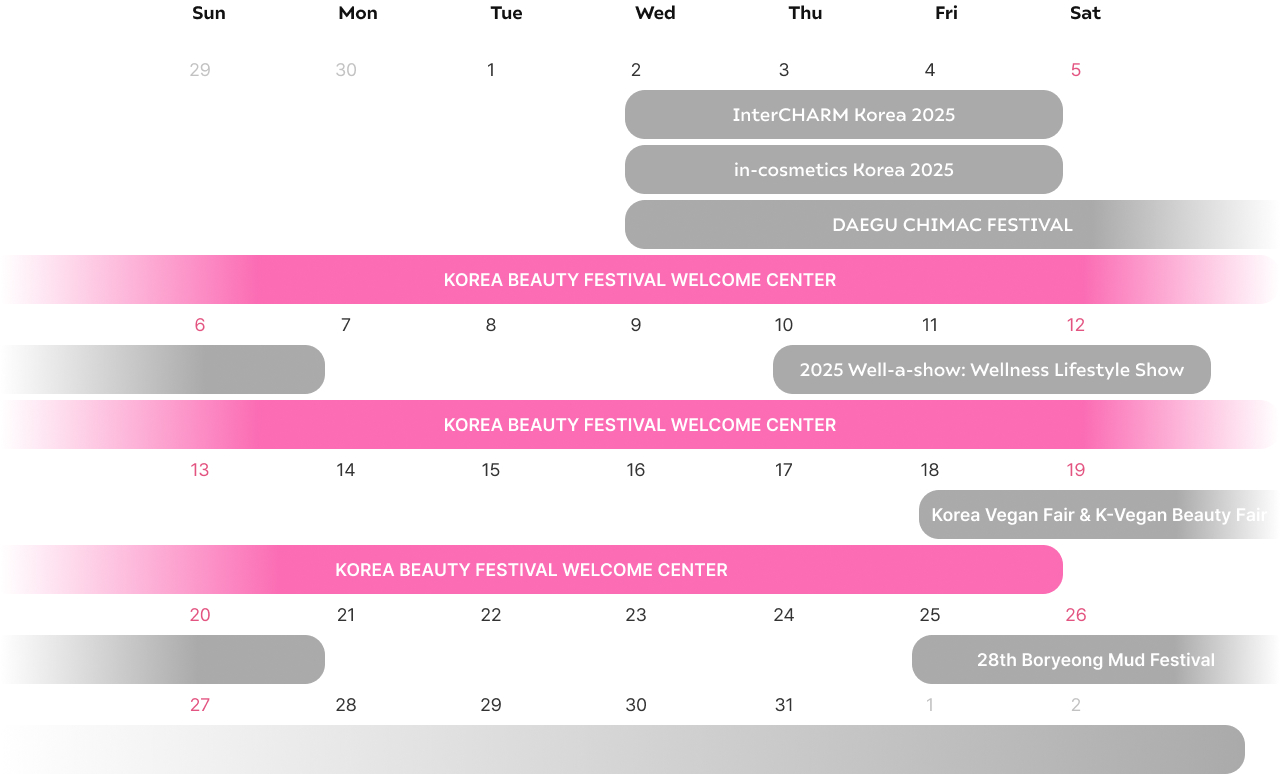Select Korea Vegan Fair & K-Vegan Beauty Fair
This screenshot has height=774, width=1280.
pos(1099,514)
